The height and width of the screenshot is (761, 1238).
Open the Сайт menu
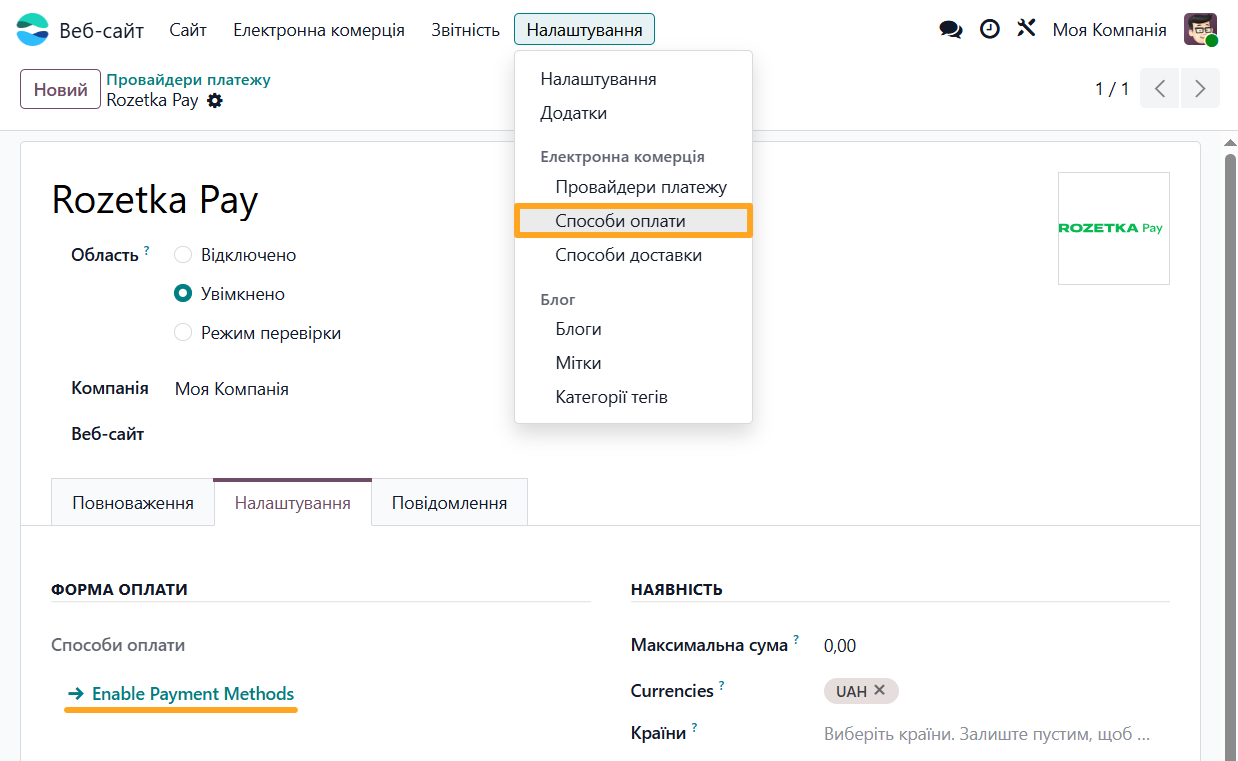(x=188, y=30)
